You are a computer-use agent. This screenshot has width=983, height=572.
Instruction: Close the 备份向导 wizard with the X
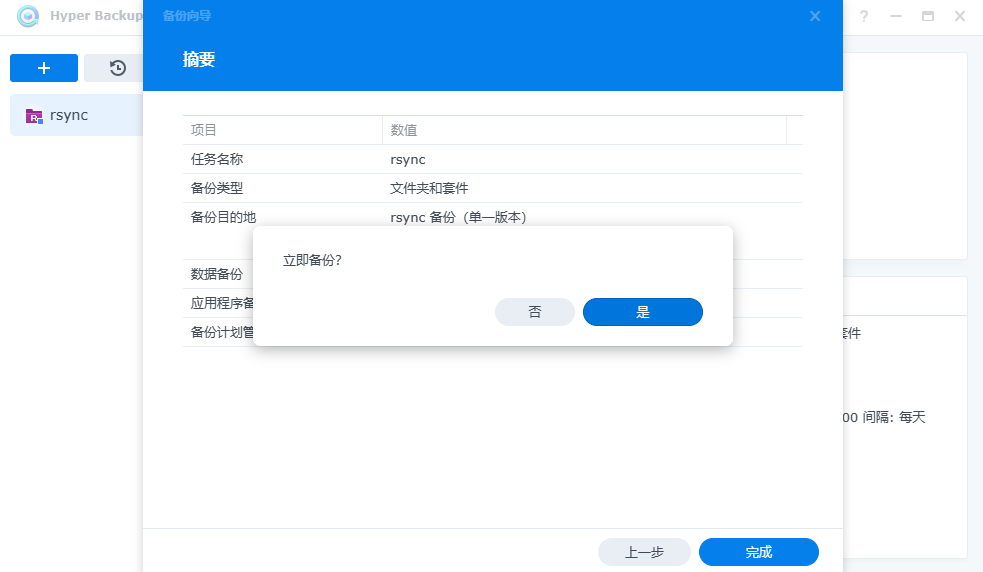[x=815, y=16]
